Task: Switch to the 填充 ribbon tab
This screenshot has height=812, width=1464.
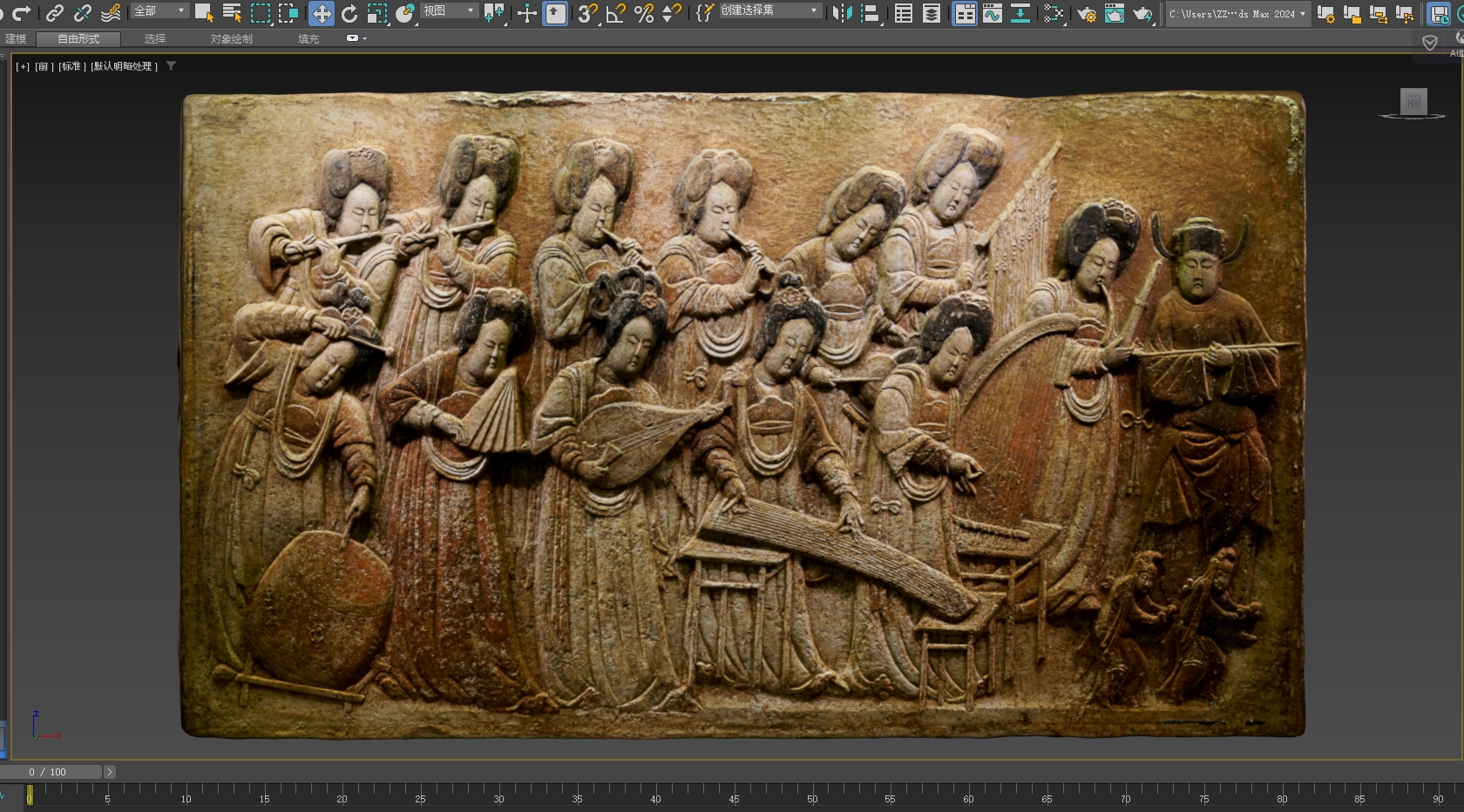Action: click(308, 38)
